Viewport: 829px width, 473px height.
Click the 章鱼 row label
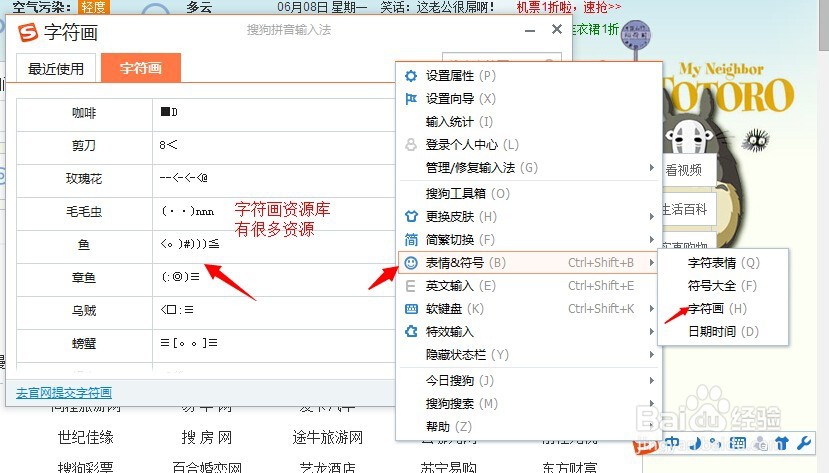pyautogui.click(x=84, y=277)
